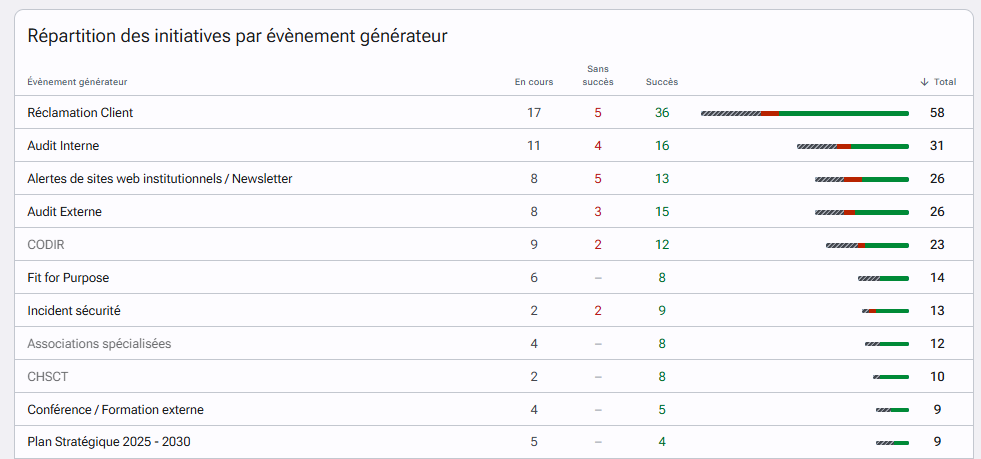Viewport: 981px width, 459px height.
Task: Click the total 14 for Fit for Purpose
Action: 937,278
